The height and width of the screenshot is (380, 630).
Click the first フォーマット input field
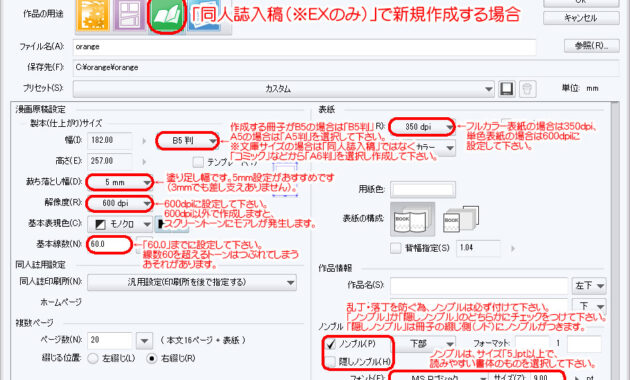click(533, 344)
